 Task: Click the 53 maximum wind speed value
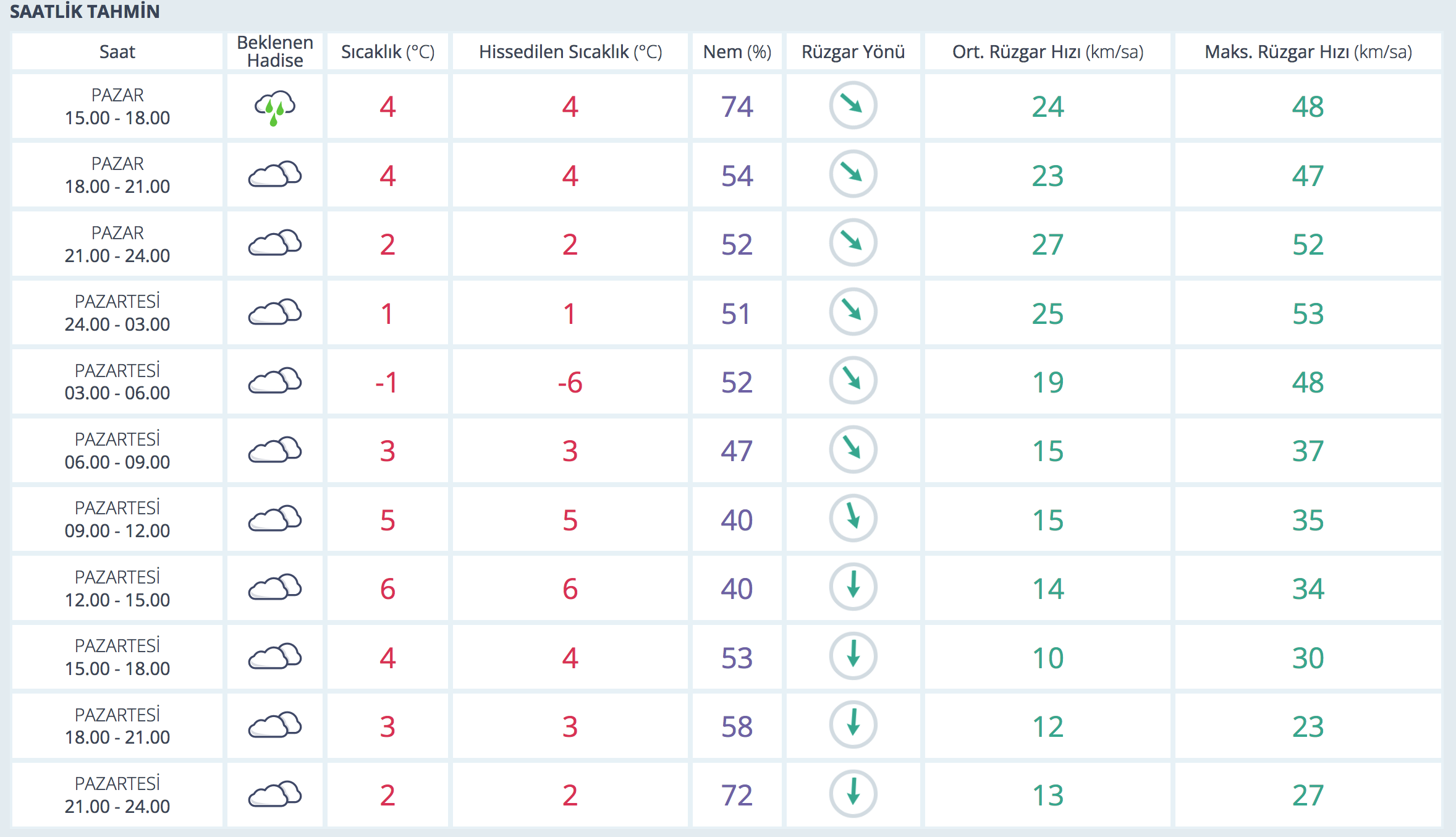(x=1308, y=314)
